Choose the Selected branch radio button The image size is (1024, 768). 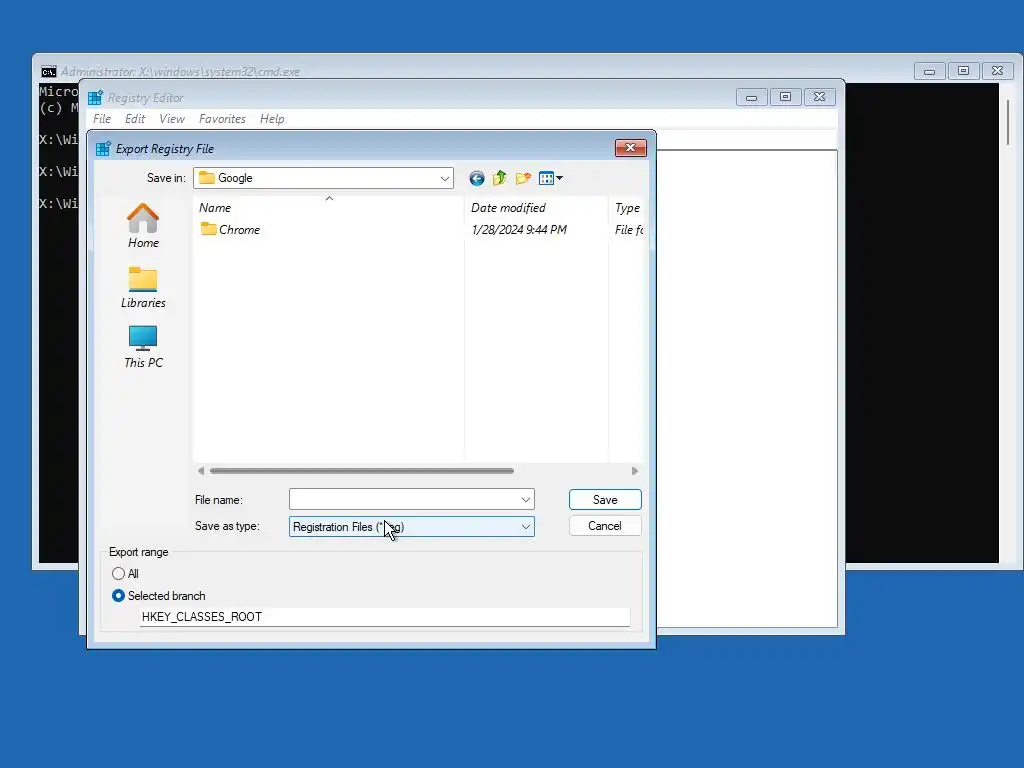[x=118, y=596]
